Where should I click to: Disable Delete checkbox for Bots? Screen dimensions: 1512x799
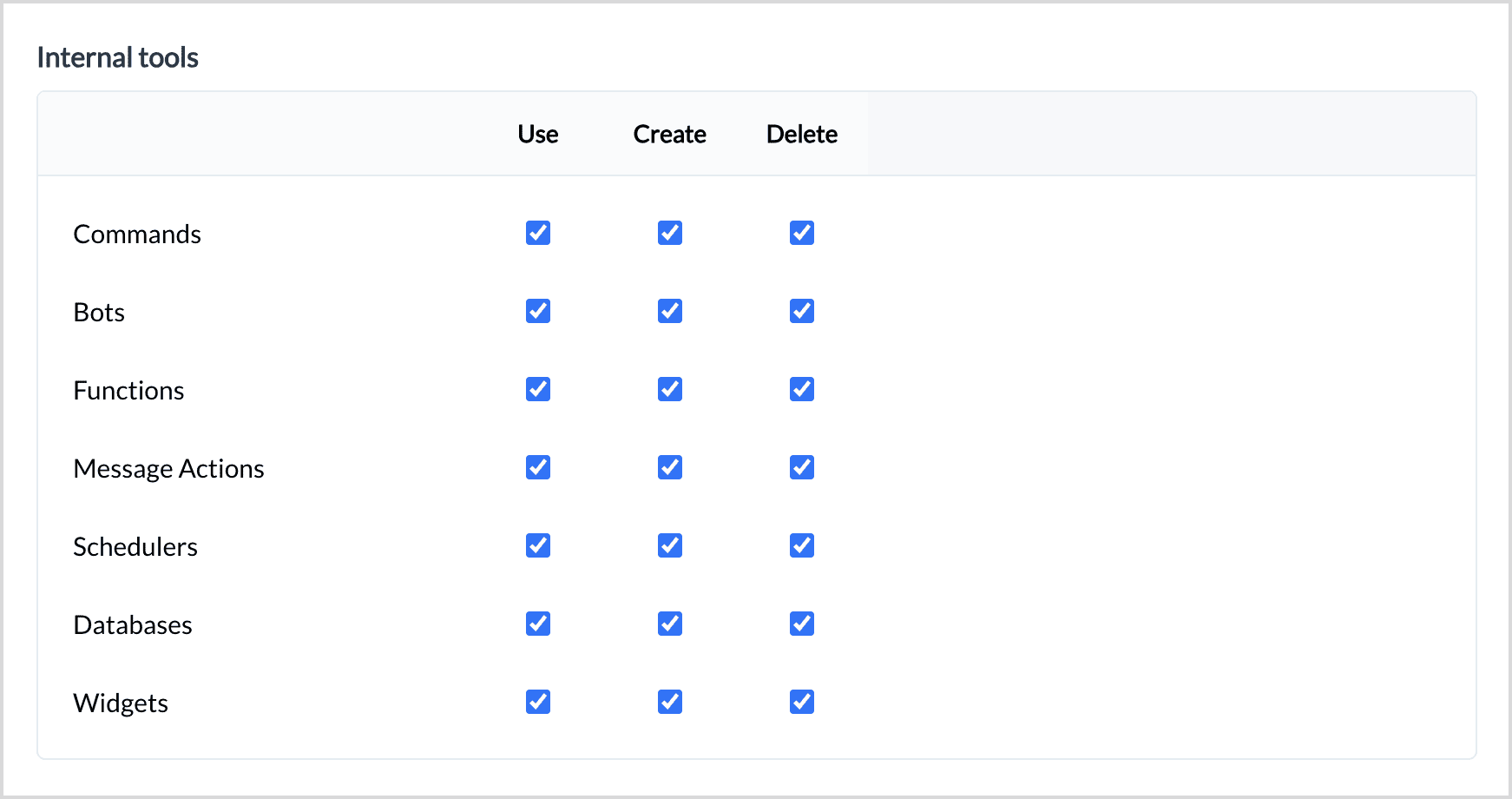pyautogui.click(x=802, y=311)
